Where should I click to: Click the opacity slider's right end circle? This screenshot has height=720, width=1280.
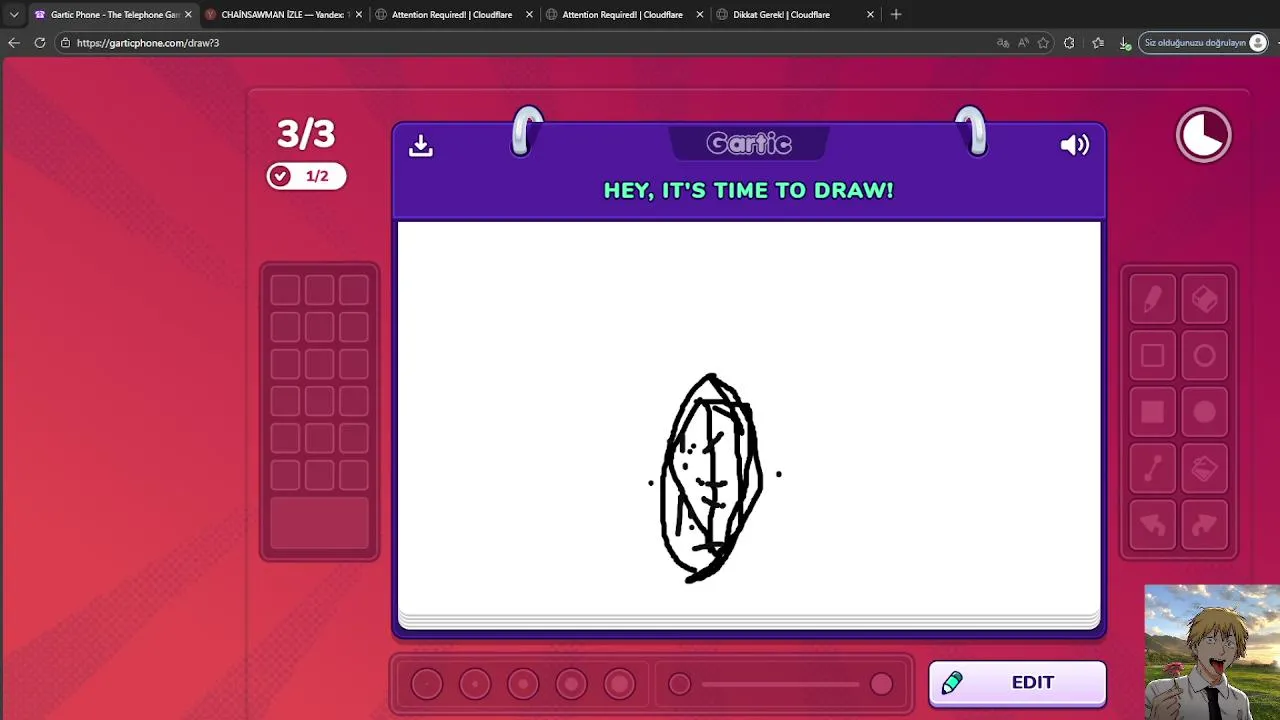tap(881, 684)
